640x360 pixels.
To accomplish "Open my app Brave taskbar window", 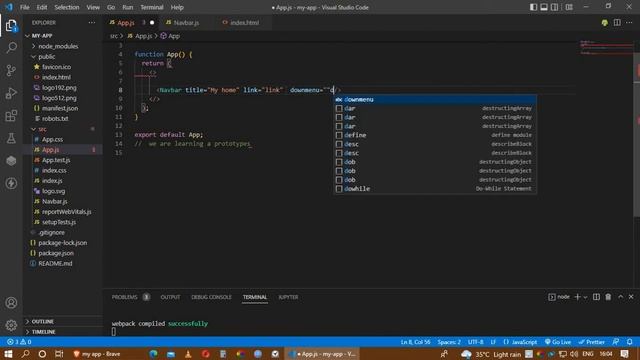I will click(97, 354).
